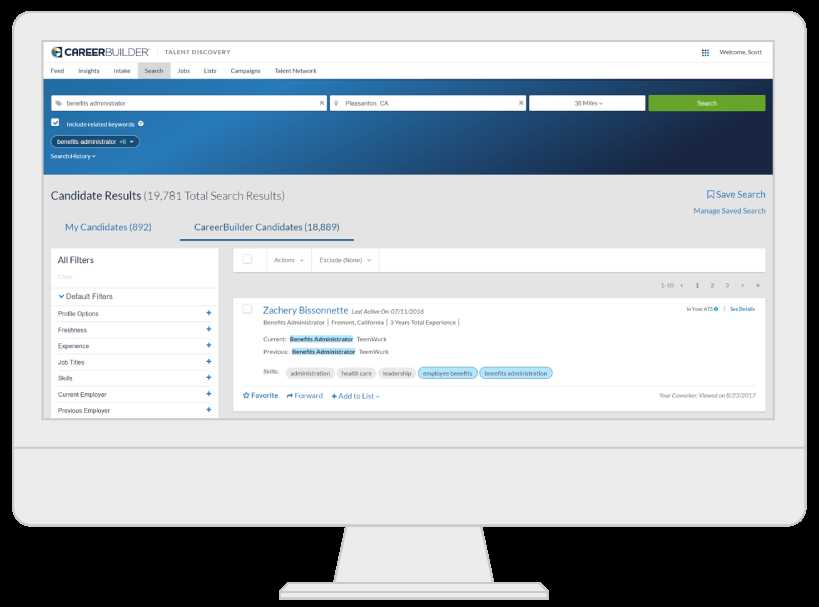Click the Forward arrow icon on Zachery's card
This screenshot has height=607, width=819.
[290, 395]
